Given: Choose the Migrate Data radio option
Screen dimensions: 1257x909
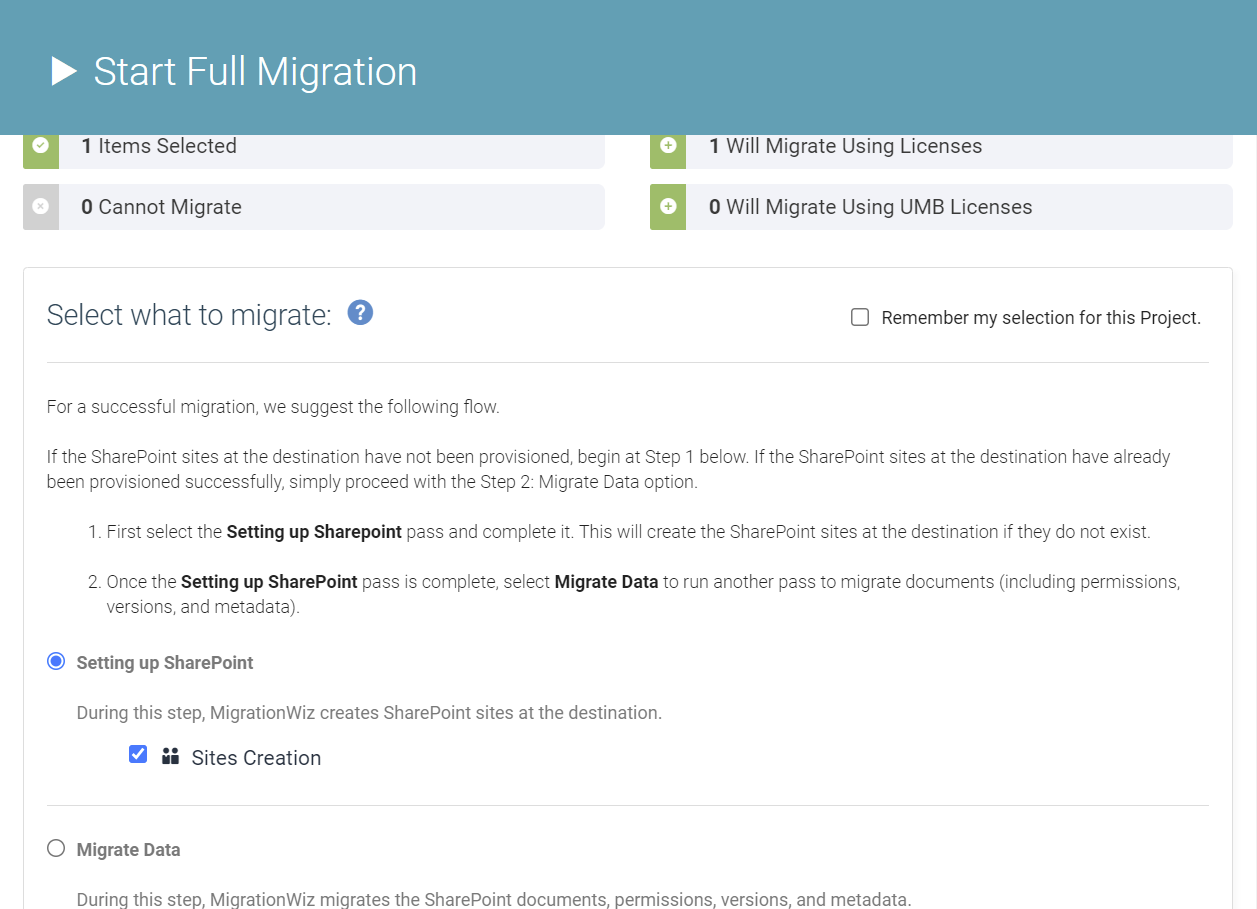Looking at the screenshot, I should [56, 849].
